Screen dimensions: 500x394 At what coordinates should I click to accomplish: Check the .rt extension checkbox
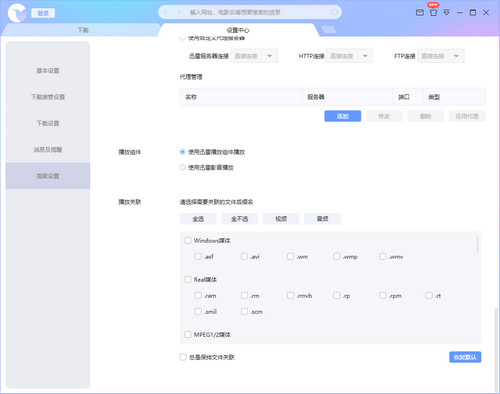click(x=429, y=295)
